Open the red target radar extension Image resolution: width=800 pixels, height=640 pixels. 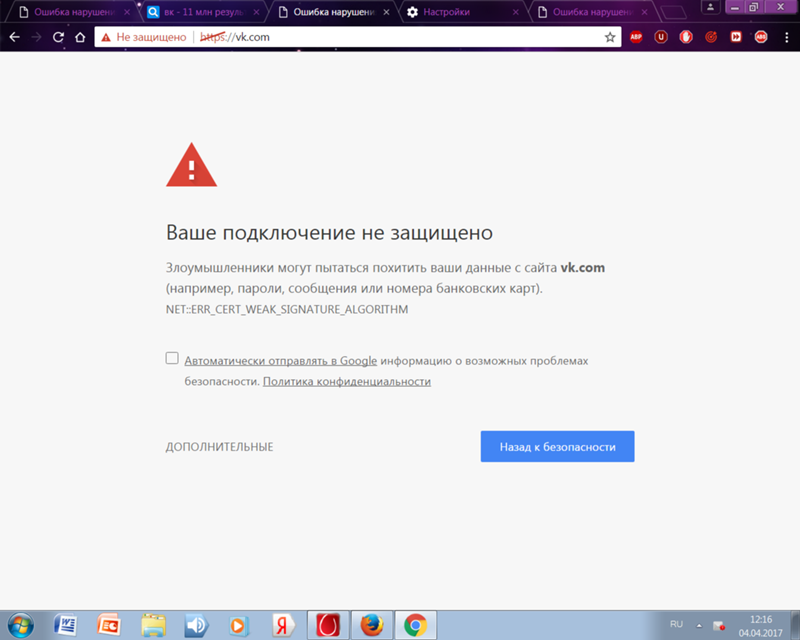pos(711,37)
